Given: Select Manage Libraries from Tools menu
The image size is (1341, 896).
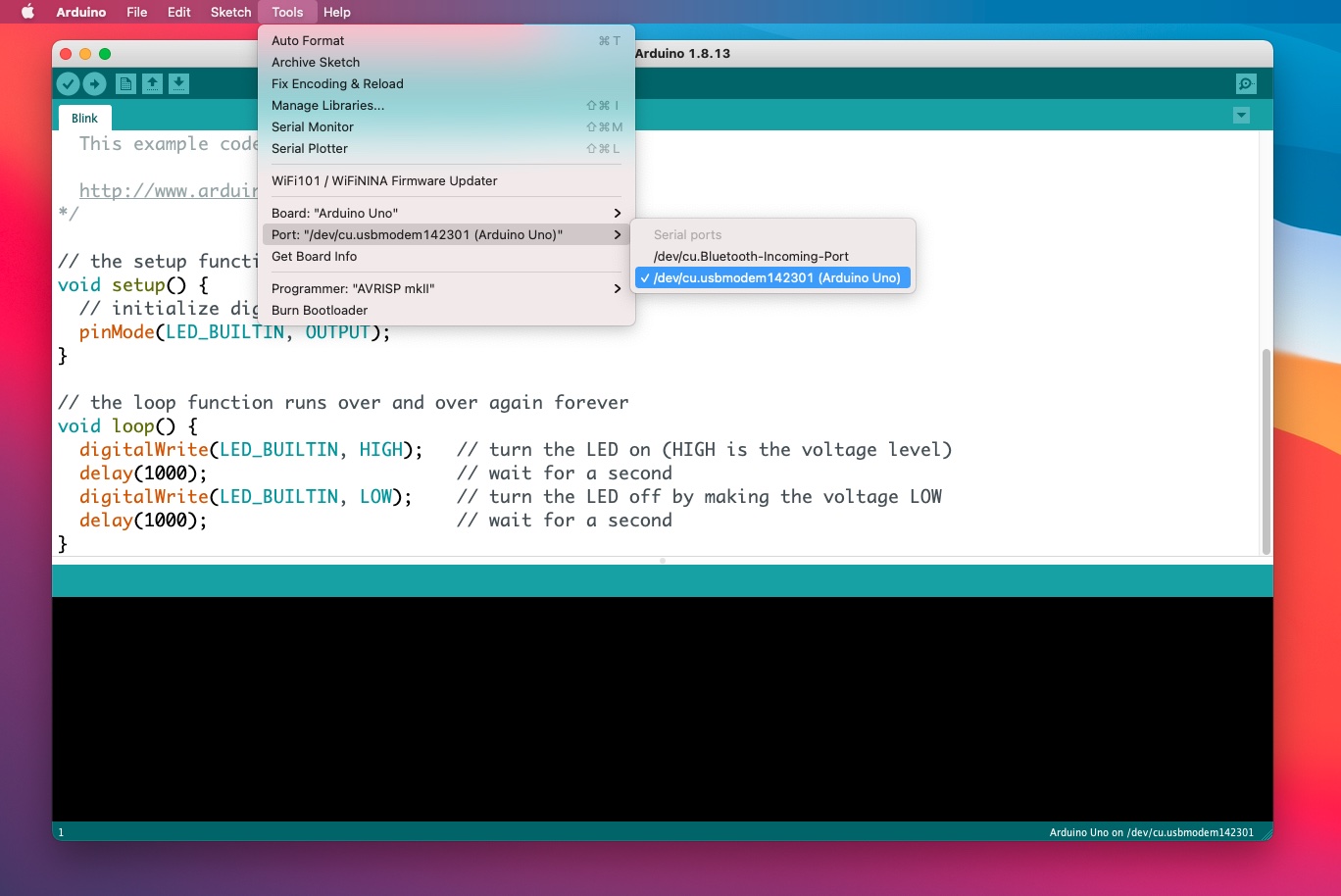Looking at the screenshot, I should coord(327,106).
